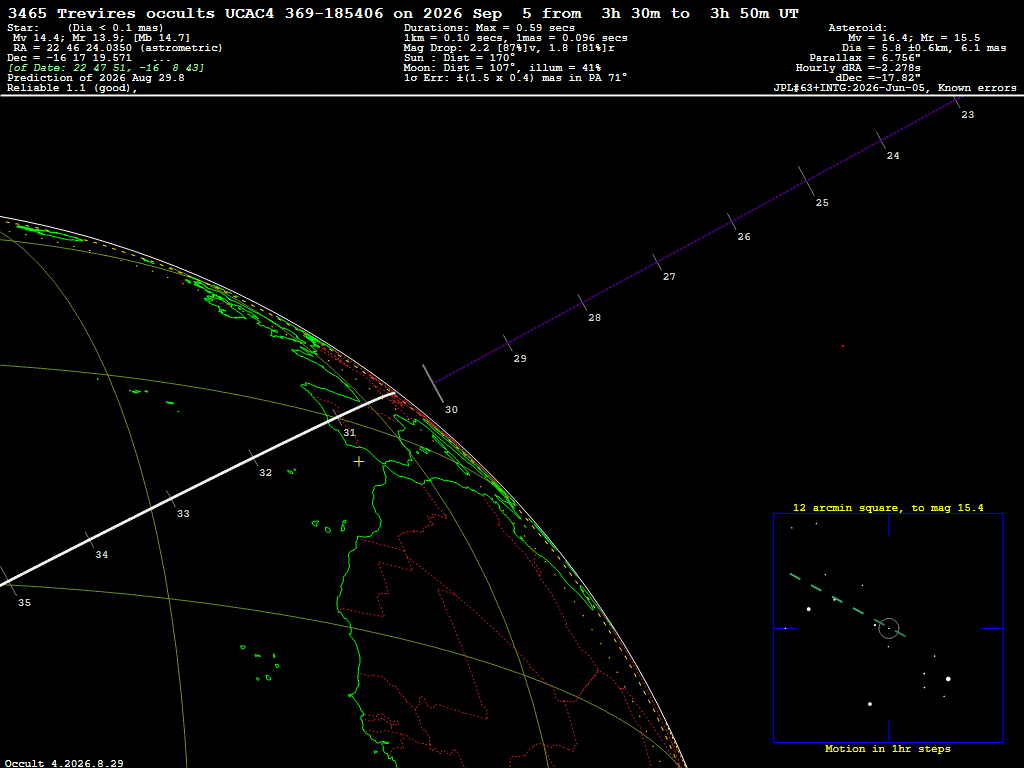Screen dimensions: 1024x768
Task: Click the dashed green asteroid motion line
Action: tap(847, 605)
